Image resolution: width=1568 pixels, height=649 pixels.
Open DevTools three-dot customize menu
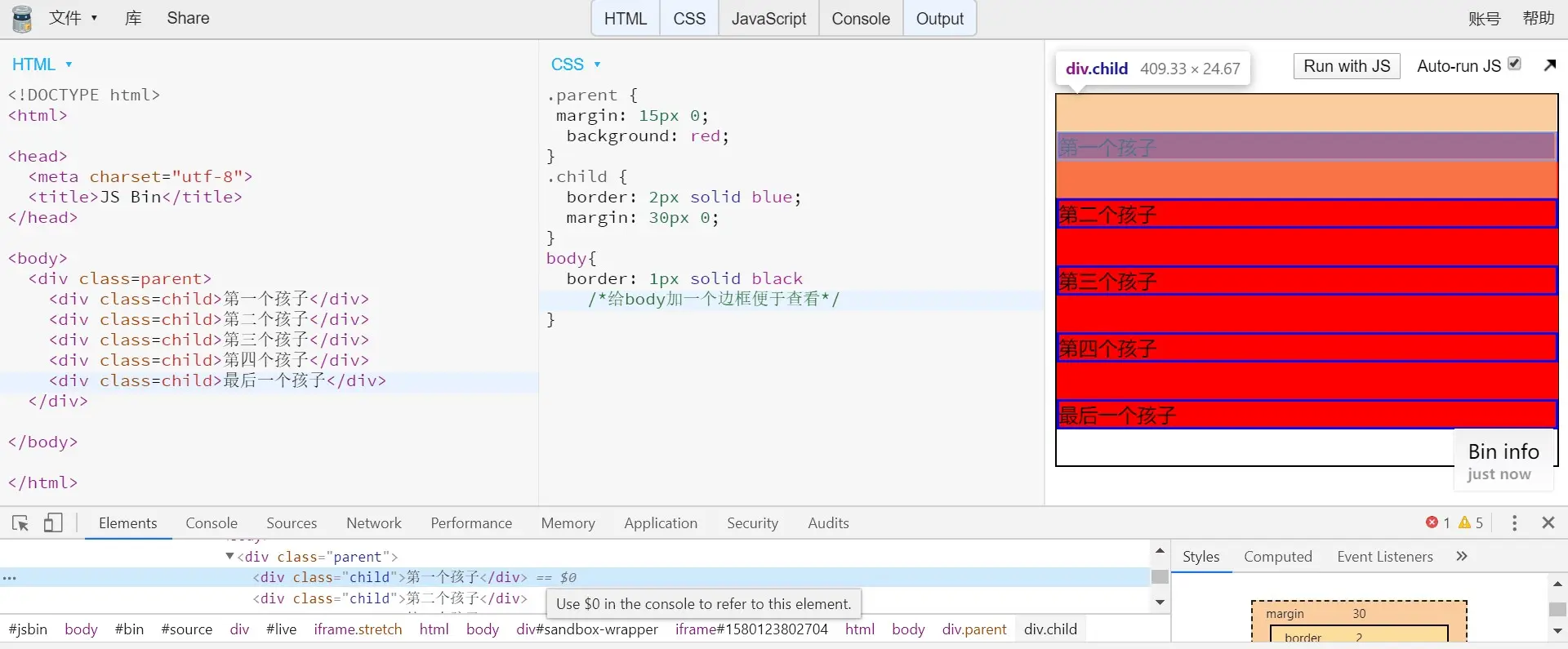coord(1514,523)
